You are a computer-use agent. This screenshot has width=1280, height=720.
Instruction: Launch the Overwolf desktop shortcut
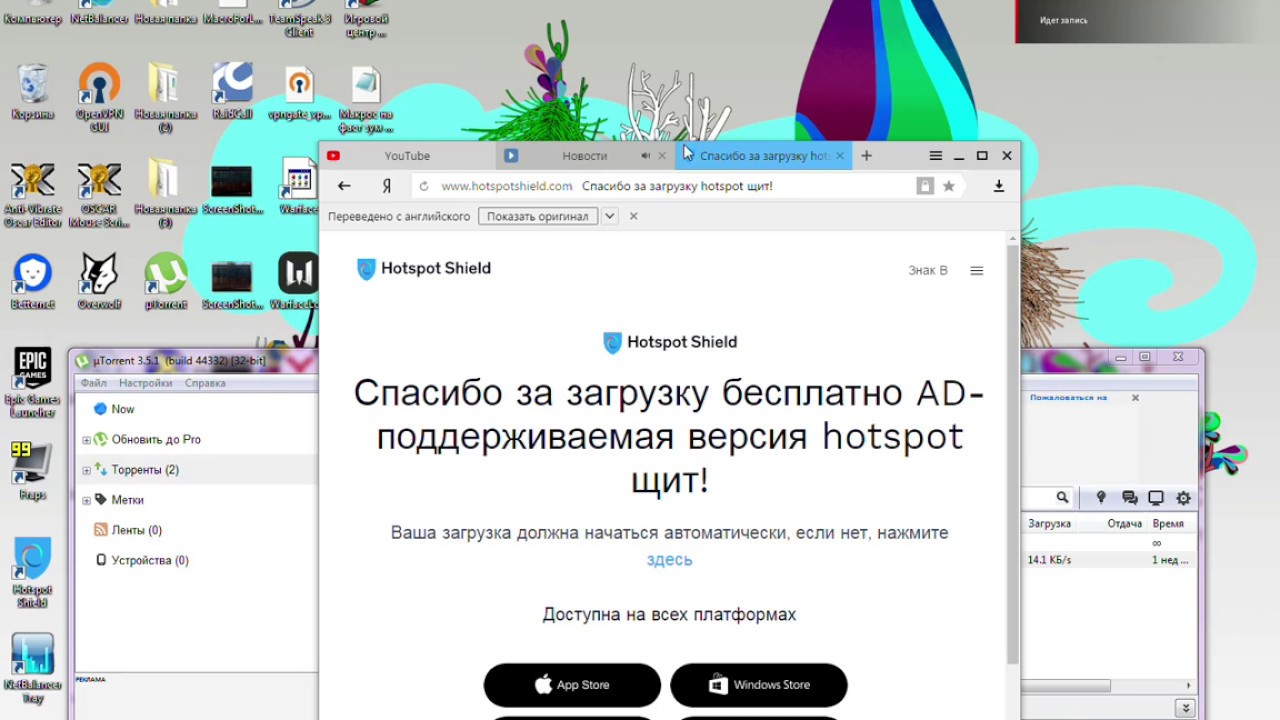point(99,281)
